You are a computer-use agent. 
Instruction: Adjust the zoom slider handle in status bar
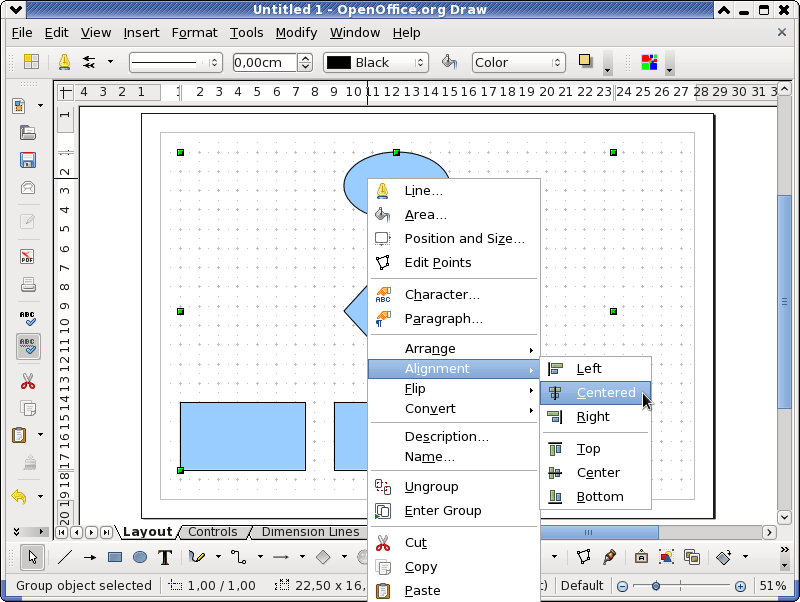click(x=656, y=586)
